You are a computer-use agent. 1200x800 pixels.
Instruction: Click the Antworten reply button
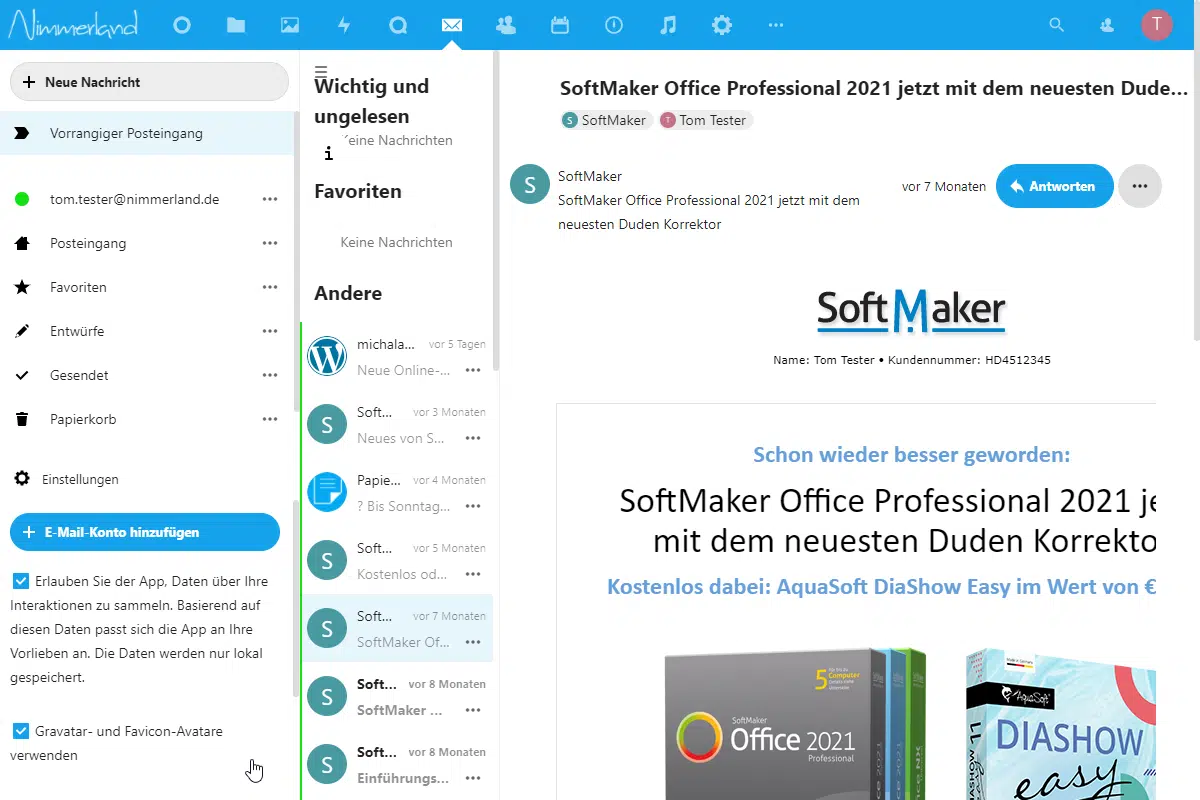click(x=1055, y=186)
